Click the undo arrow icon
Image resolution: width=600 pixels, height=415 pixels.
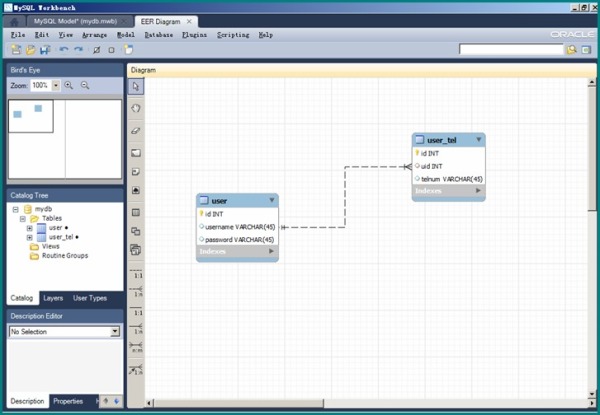(64, 50)
